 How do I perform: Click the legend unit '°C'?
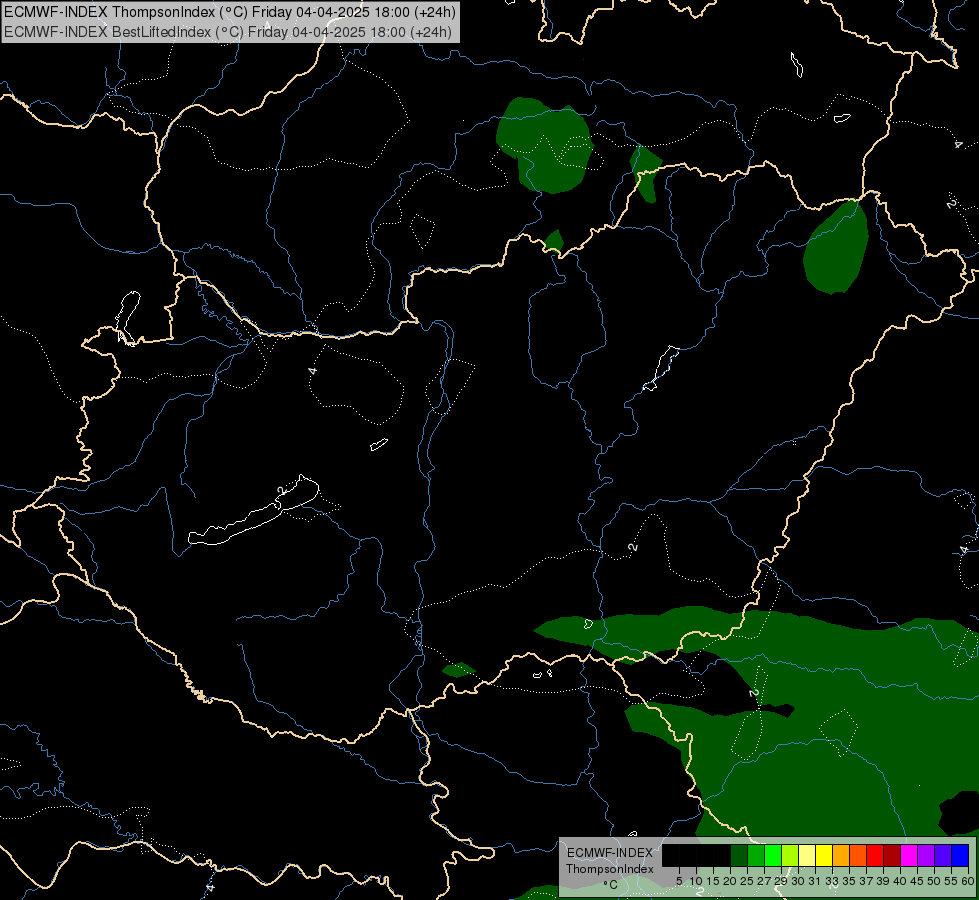pos(611,884)
